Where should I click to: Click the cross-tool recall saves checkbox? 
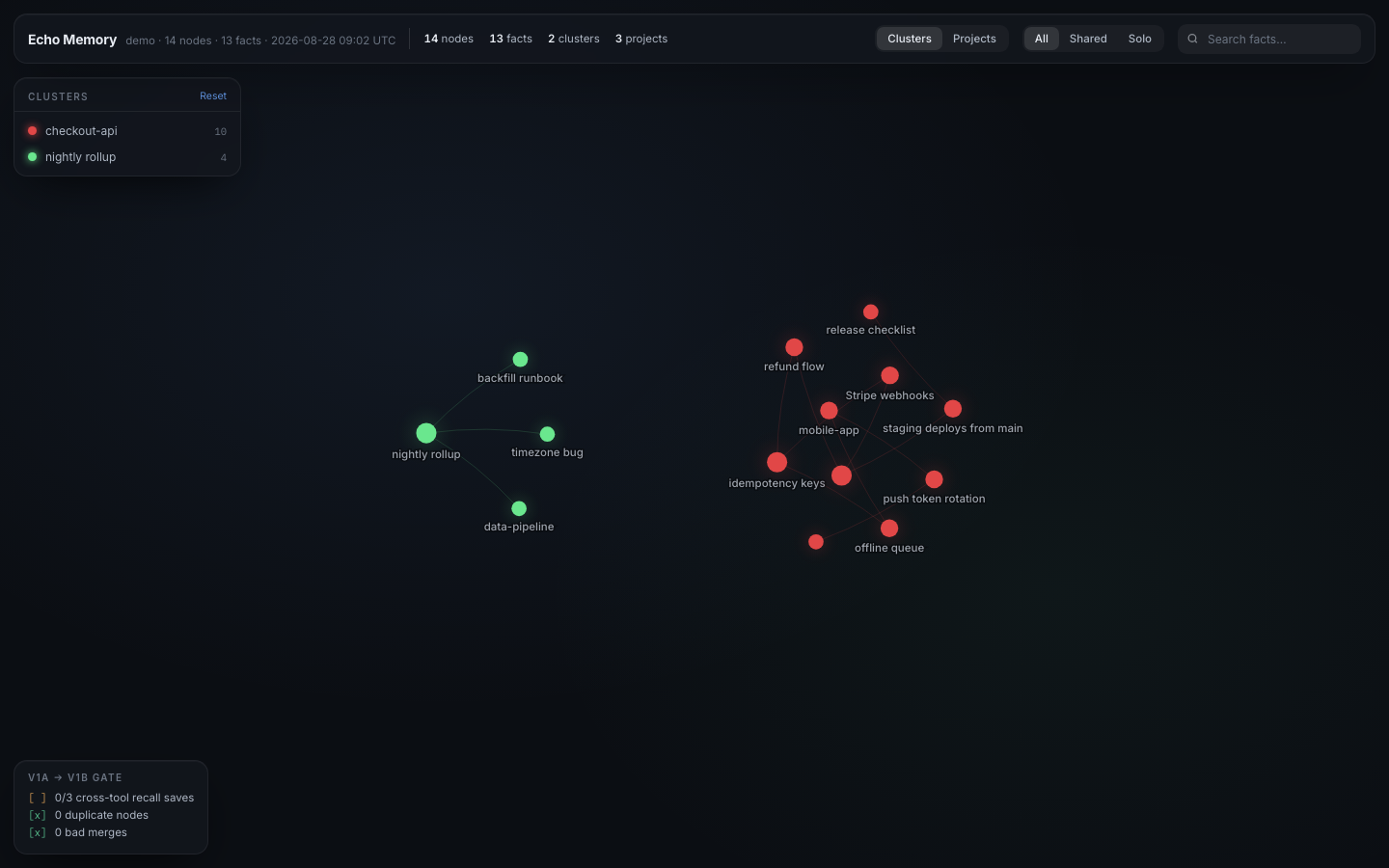pyautogui.click(x=38, y=798)
